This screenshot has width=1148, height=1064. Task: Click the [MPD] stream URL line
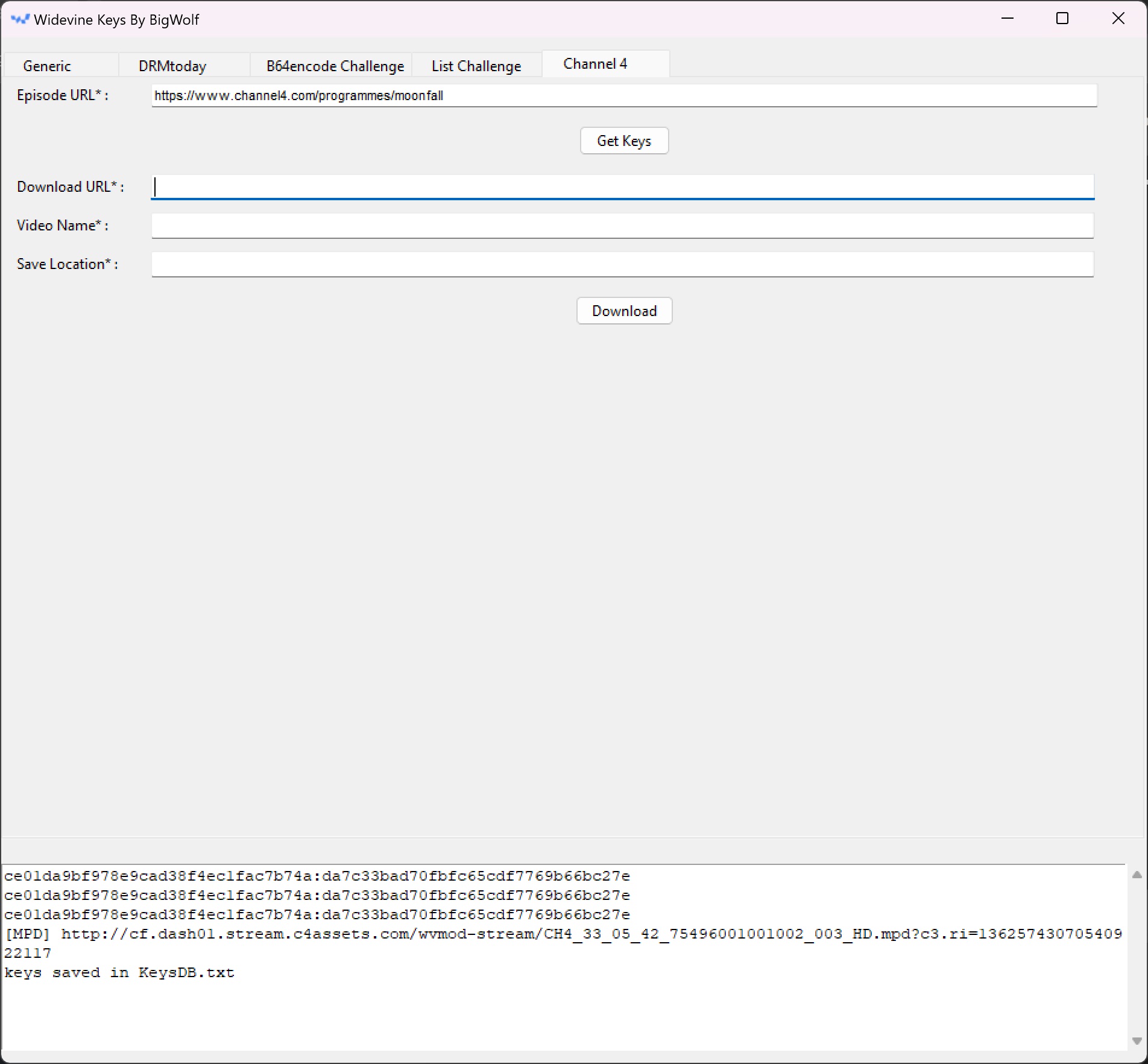563,943
